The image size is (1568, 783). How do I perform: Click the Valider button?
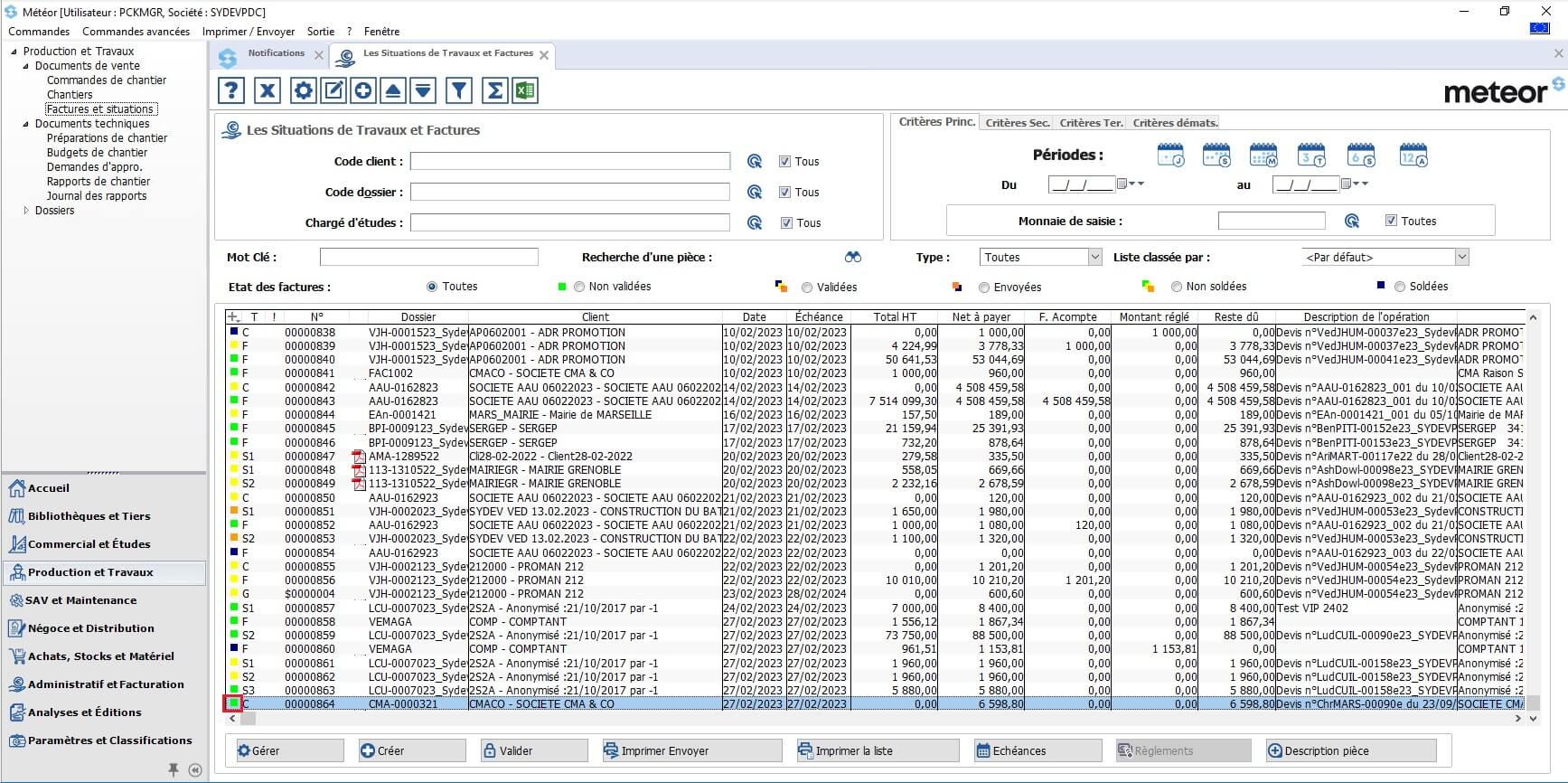pos(533,750)
